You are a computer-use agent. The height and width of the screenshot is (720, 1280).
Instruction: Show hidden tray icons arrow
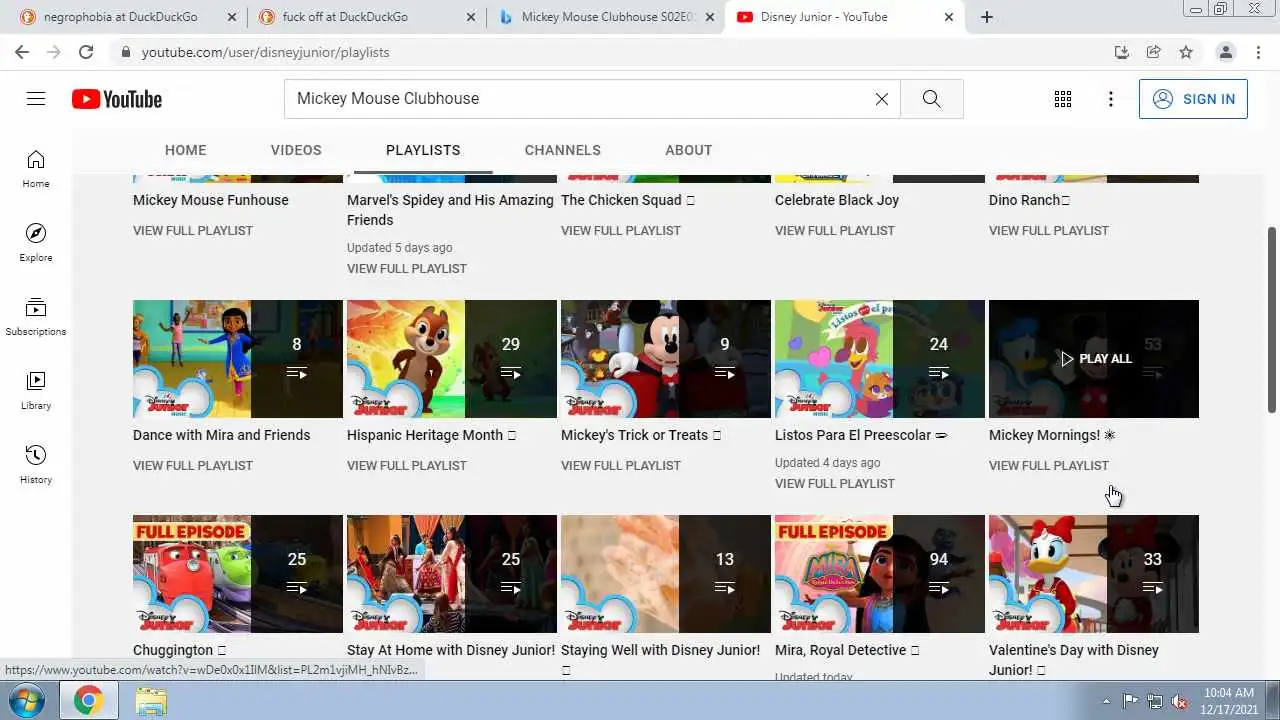[1106, 701]
